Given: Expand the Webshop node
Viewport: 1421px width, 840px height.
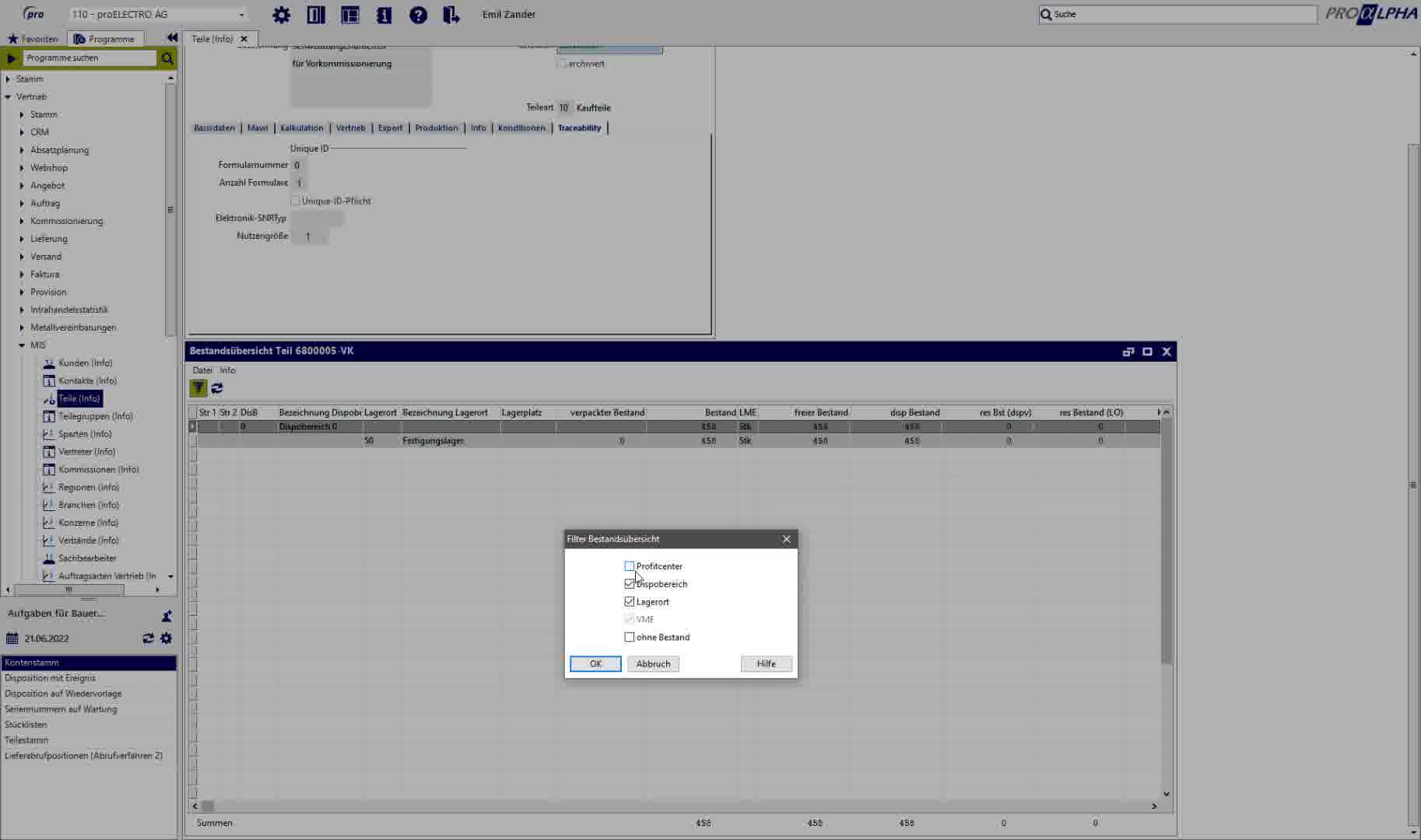Looking at the screenshot, I should point(22,168).
